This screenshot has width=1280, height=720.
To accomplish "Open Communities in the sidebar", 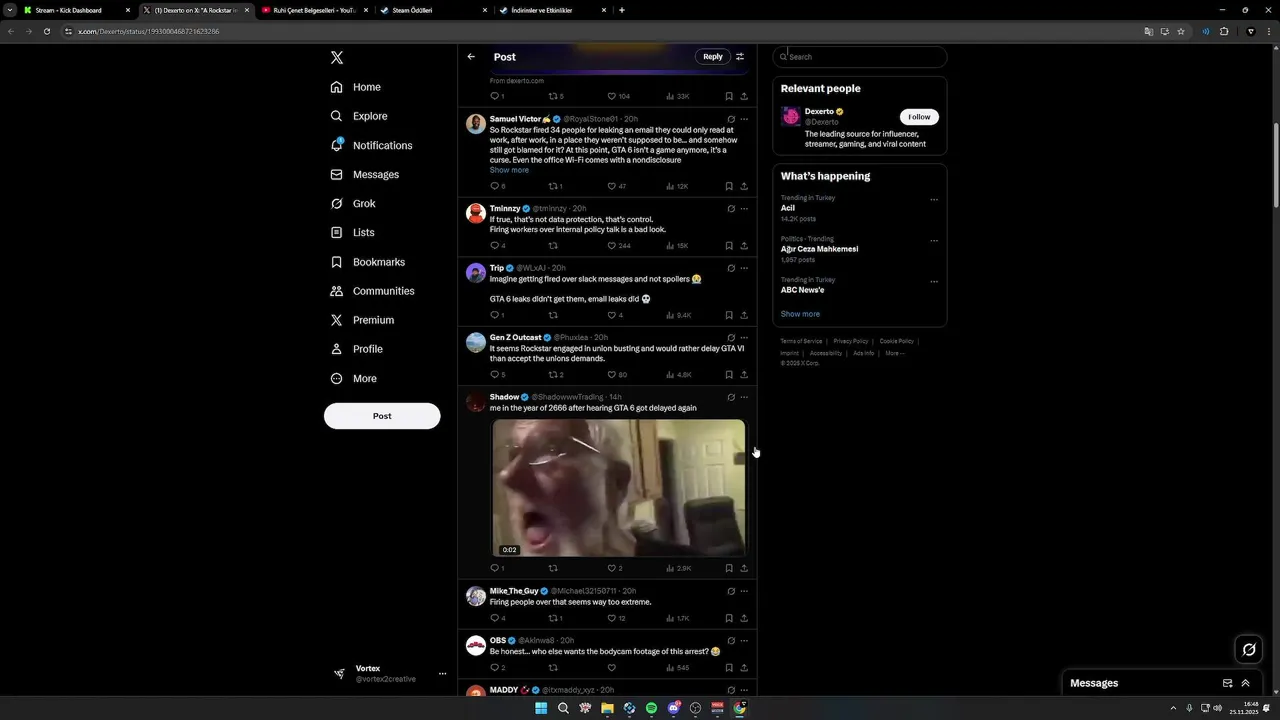I will coord(372,291).
